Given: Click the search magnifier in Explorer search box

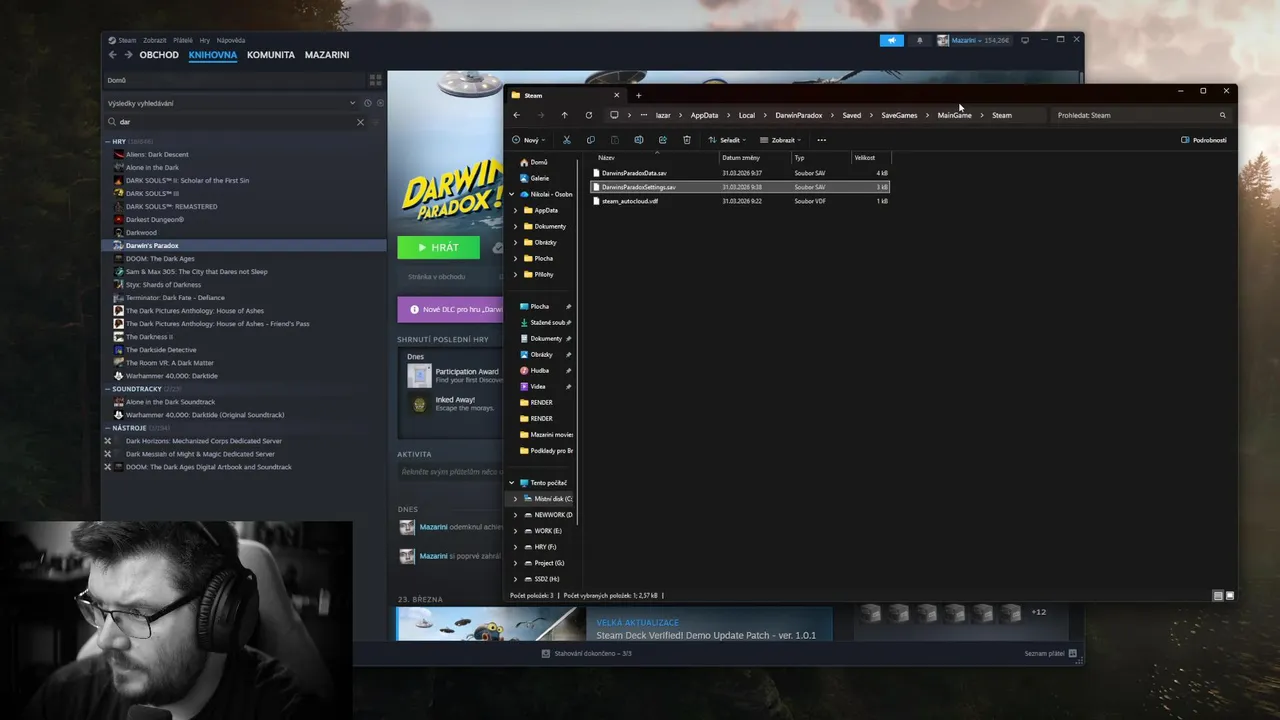Looking at the screenshot, I should pyautogui.click(x=1222, y=115).
